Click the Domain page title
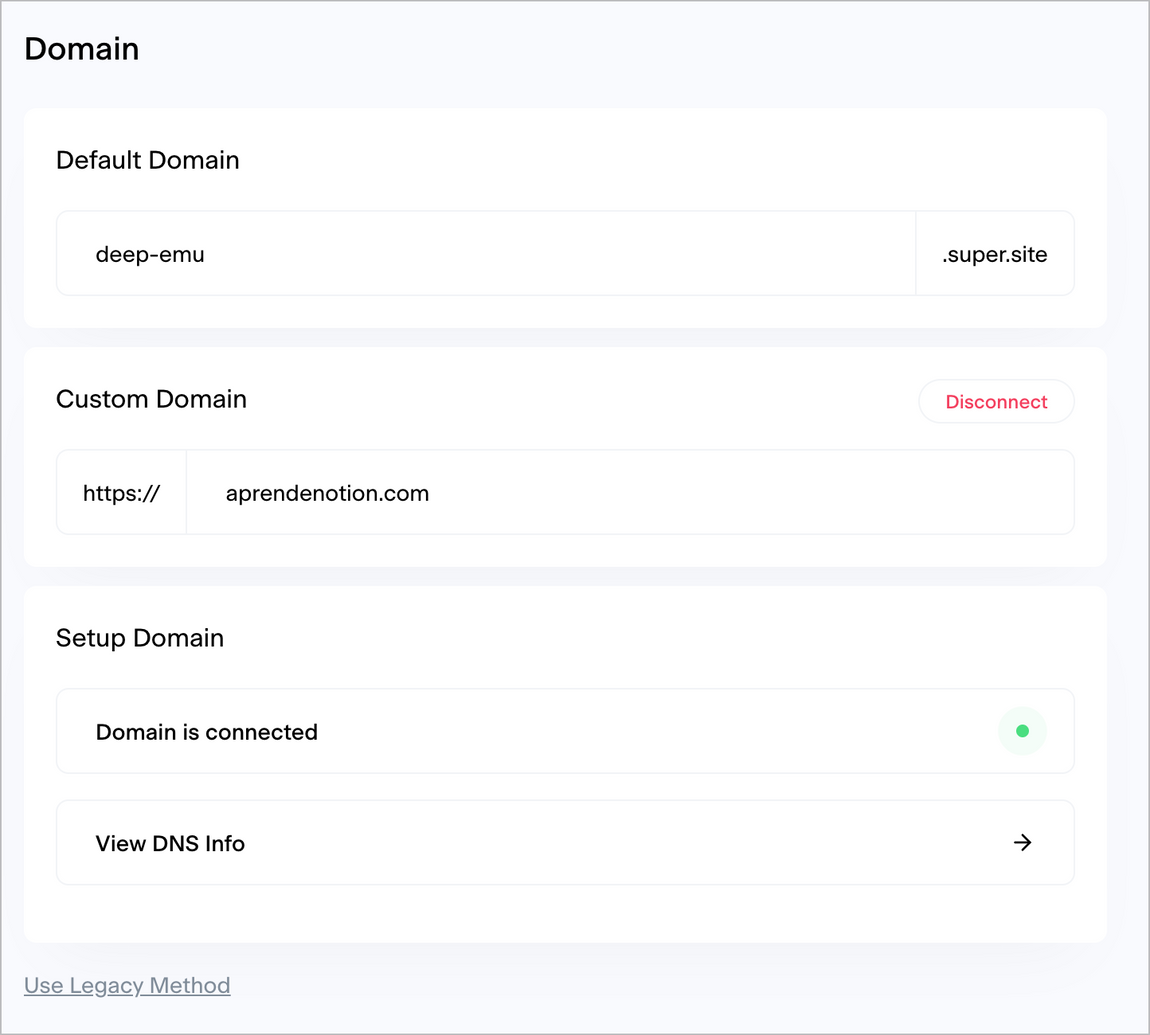The height and width of the screenshot is (1035, 1150). 81,49
